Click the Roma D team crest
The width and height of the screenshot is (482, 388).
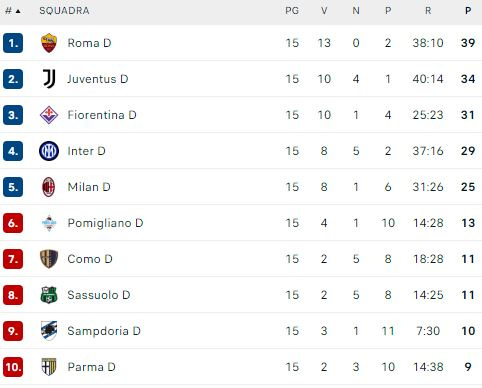click(49, 43)
